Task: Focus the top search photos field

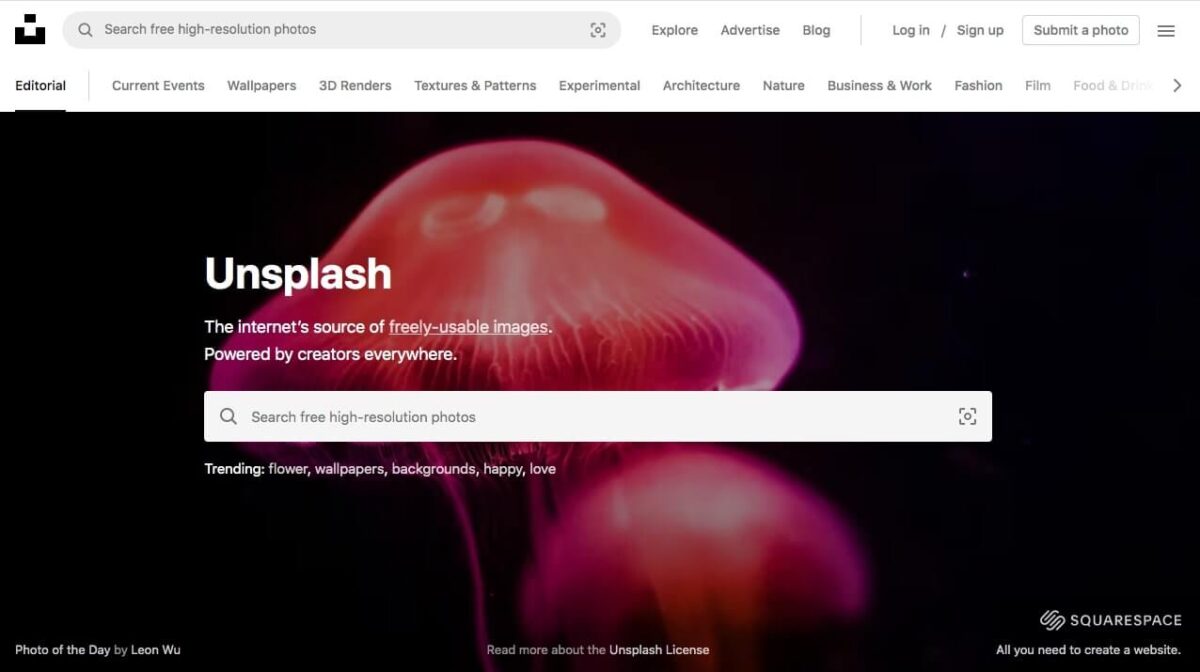Action: point(342,30)
